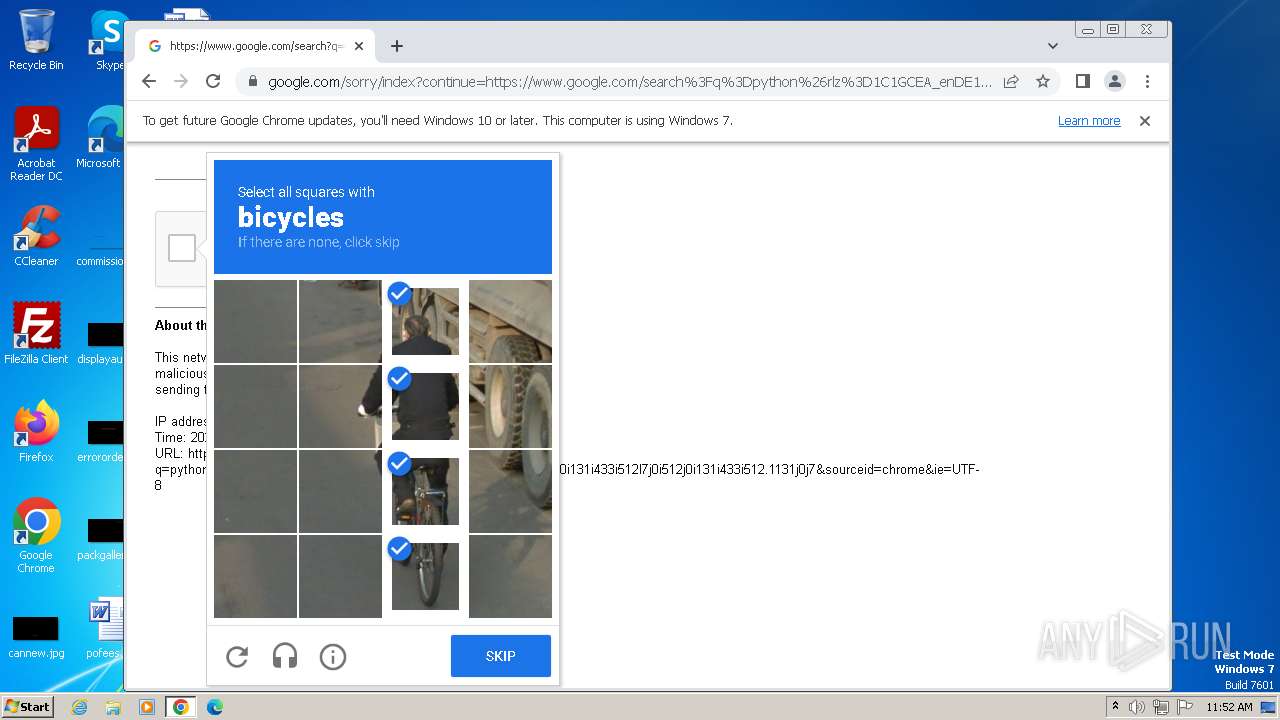Open the cannew.jpg desktop file
This screenshot has height=720, width=1280.
coord(36,638)
